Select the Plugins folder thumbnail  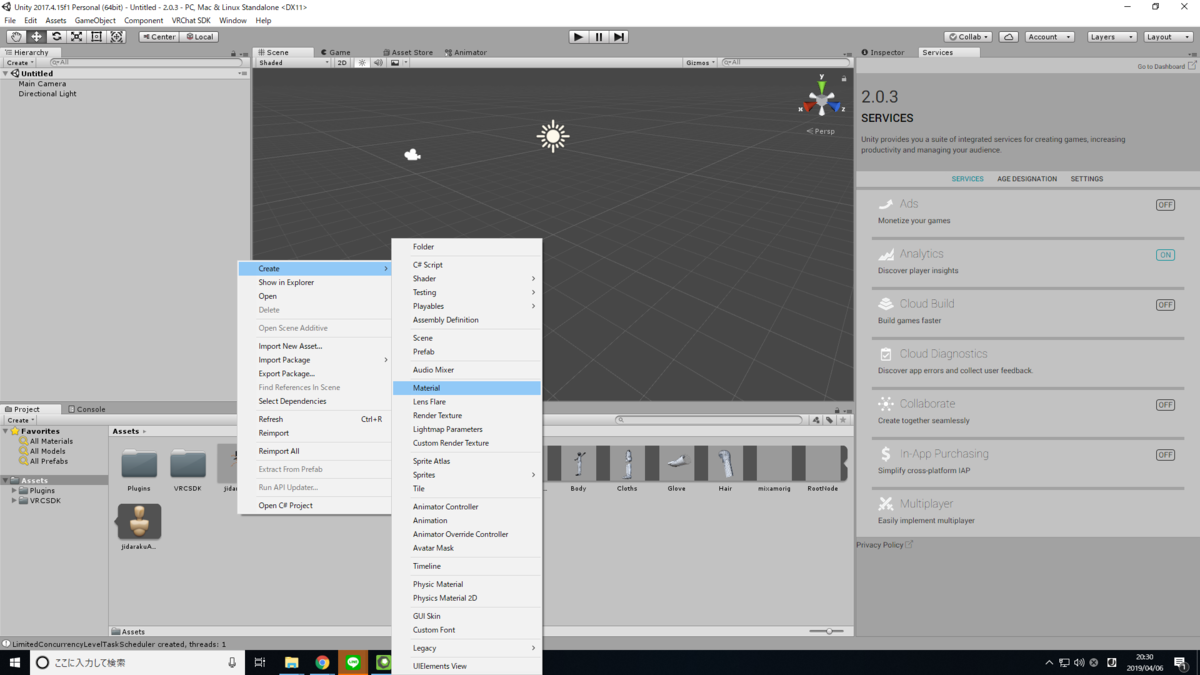click(139, 464)
